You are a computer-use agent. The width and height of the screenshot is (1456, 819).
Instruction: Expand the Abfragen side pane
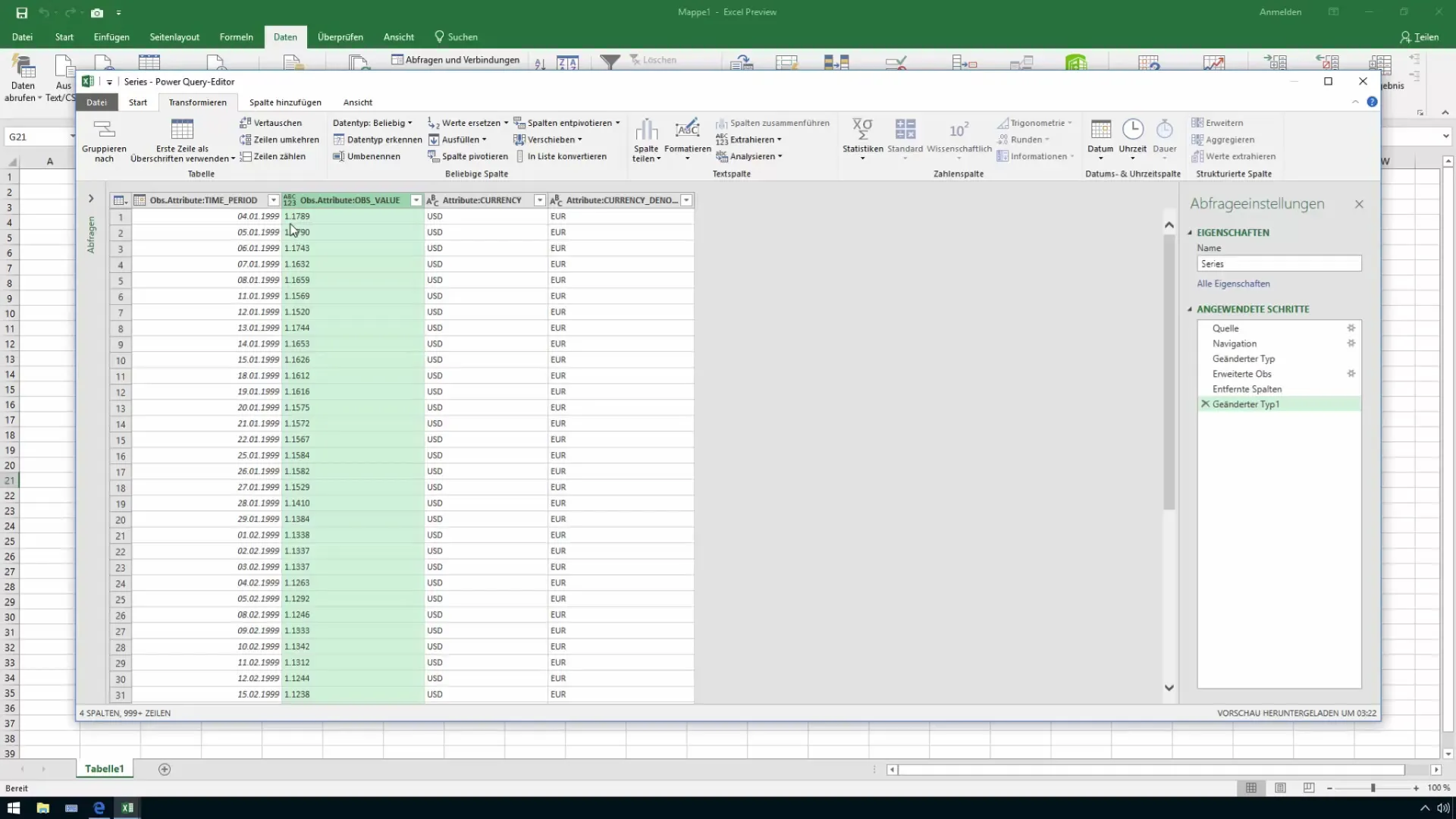[91, 199]
